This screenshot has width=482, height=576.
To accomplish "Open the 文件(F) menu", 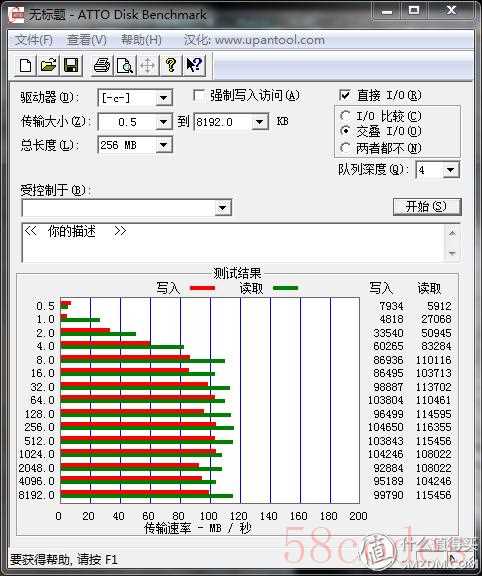I will (x=34, y=40).
